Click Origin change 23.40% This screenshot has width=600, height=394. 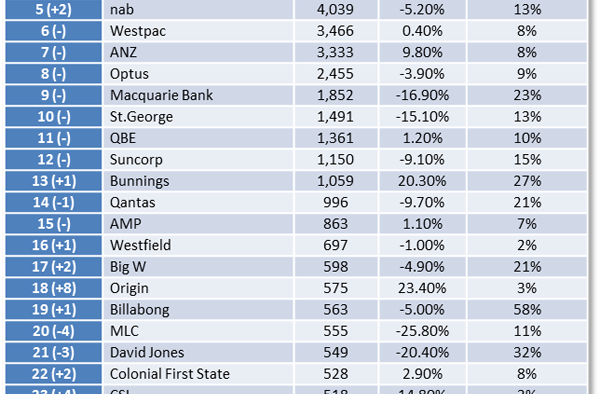point(422,288)
